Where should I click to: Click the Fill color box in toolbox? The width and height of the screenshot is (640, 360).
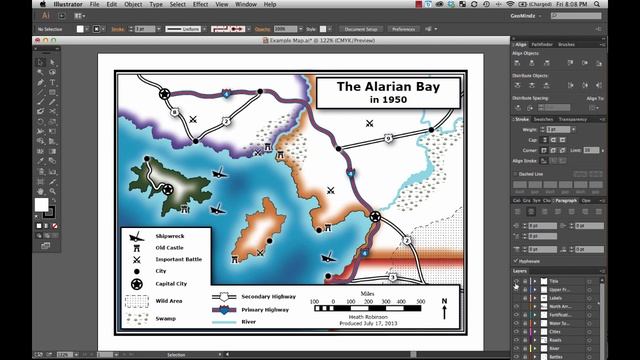pos(41,205)
